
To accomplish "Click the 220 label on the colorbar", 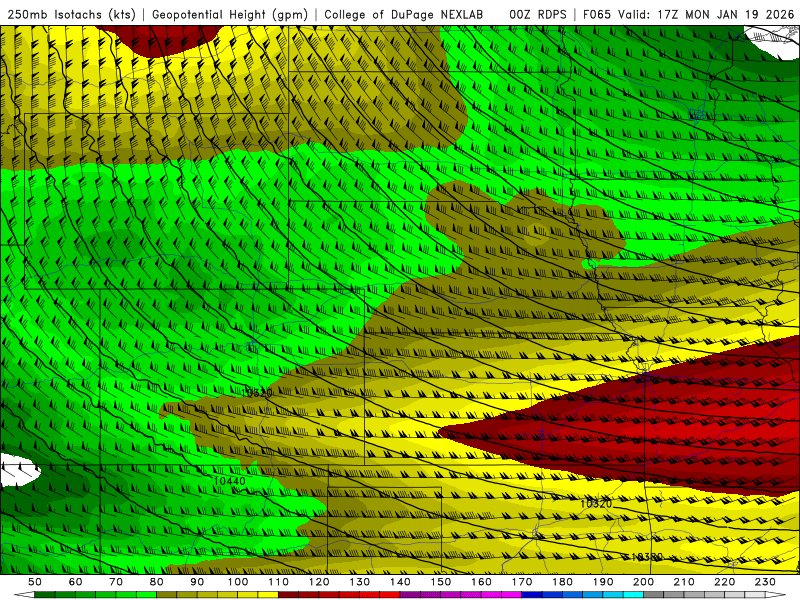I will (724, 582).
